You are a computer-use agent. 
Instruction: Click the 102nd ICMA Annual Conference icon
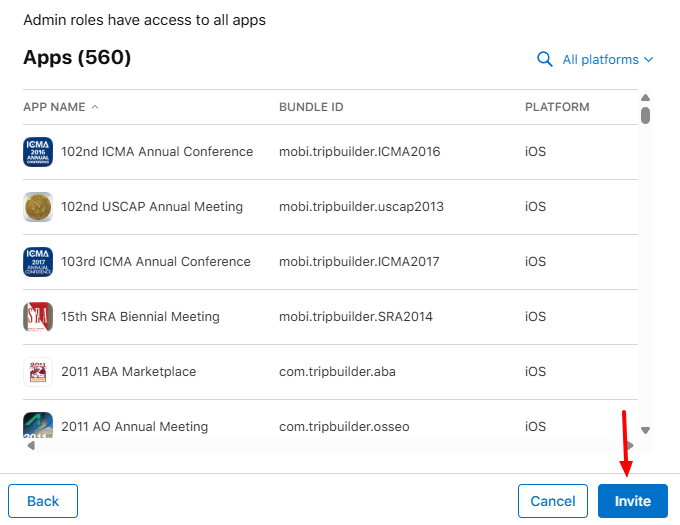click(x=38, y=152)
